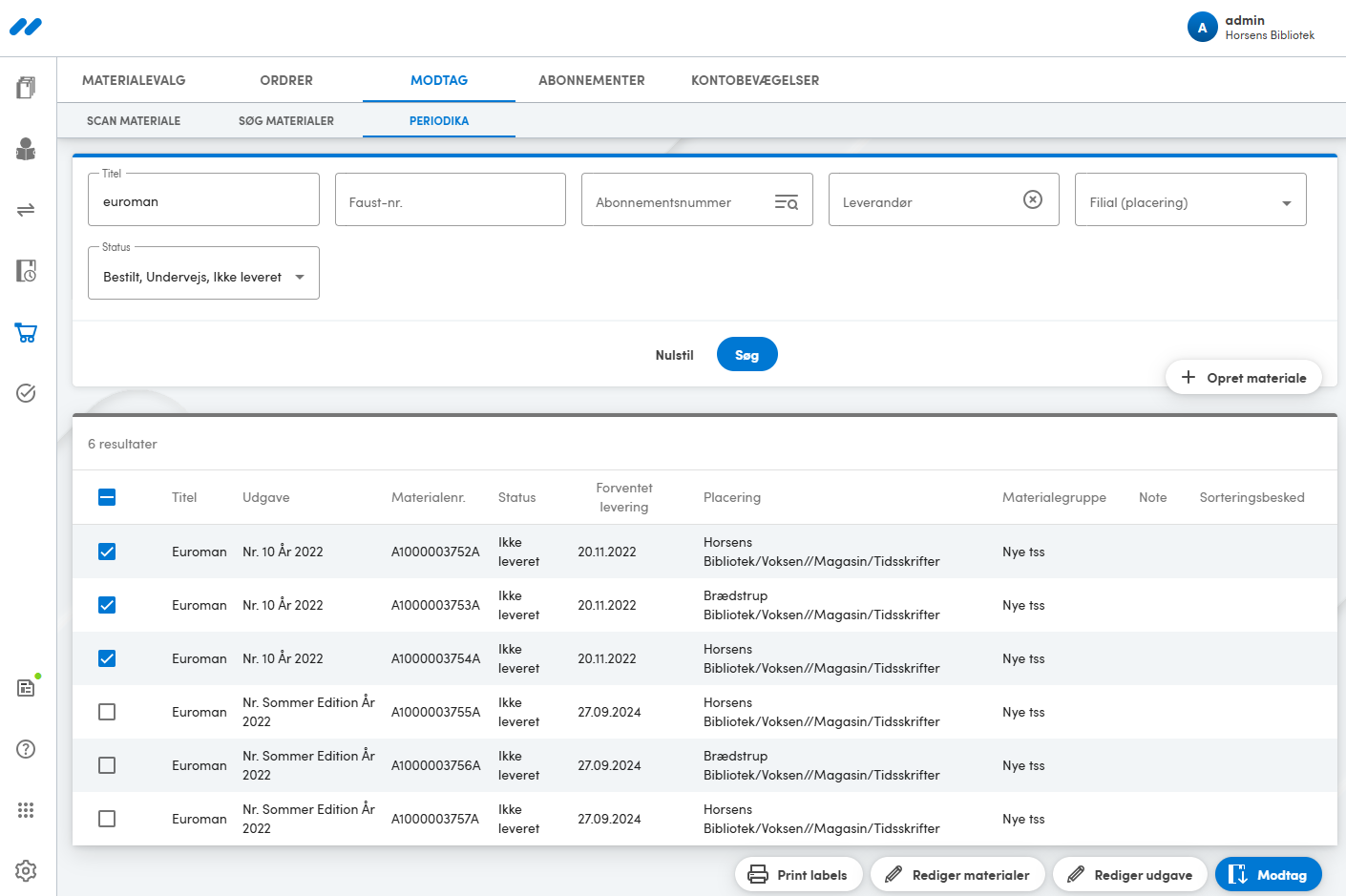1346x896 pixels.
Task: Uncheck the row with material A1000003753A
Action: (x=107, y=605)
